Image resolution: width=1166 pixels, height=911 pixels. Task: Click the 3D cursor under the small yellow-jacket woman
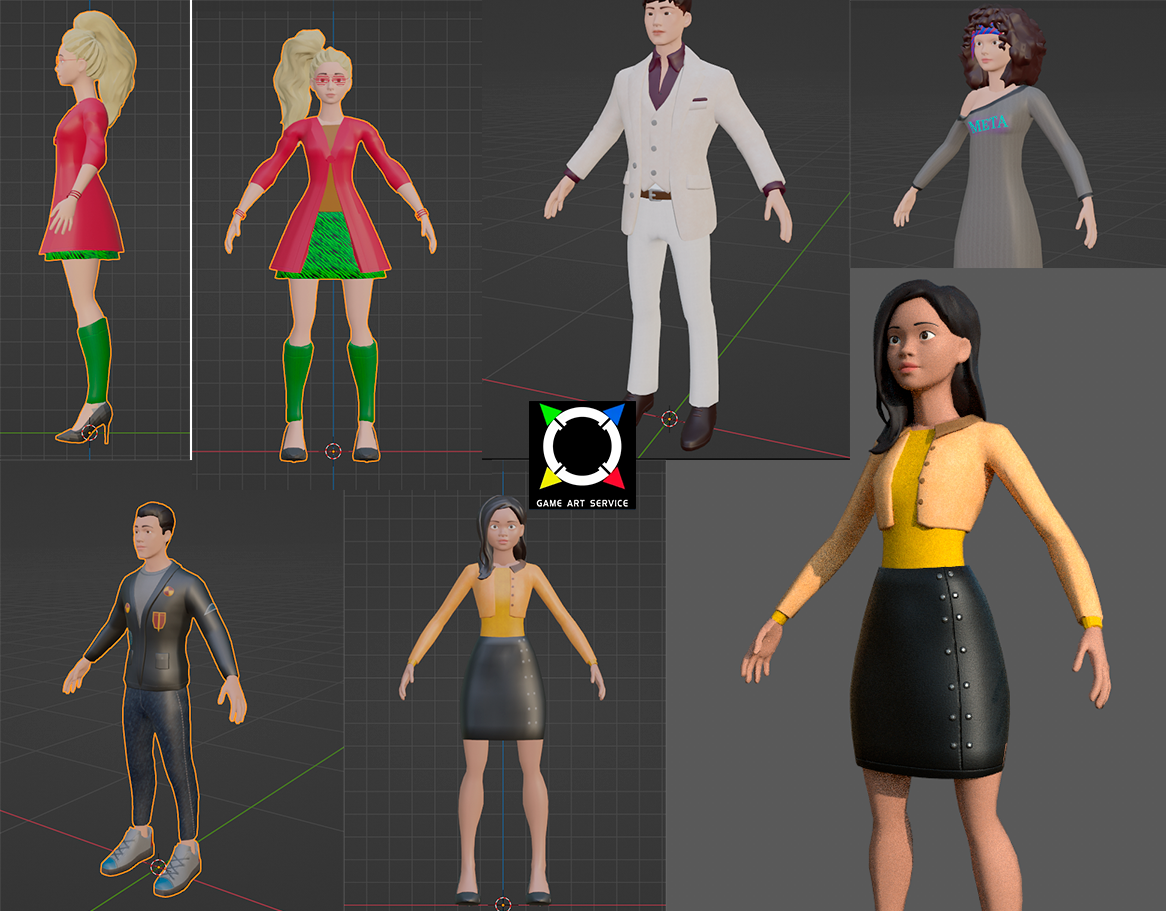pos(503,902)
